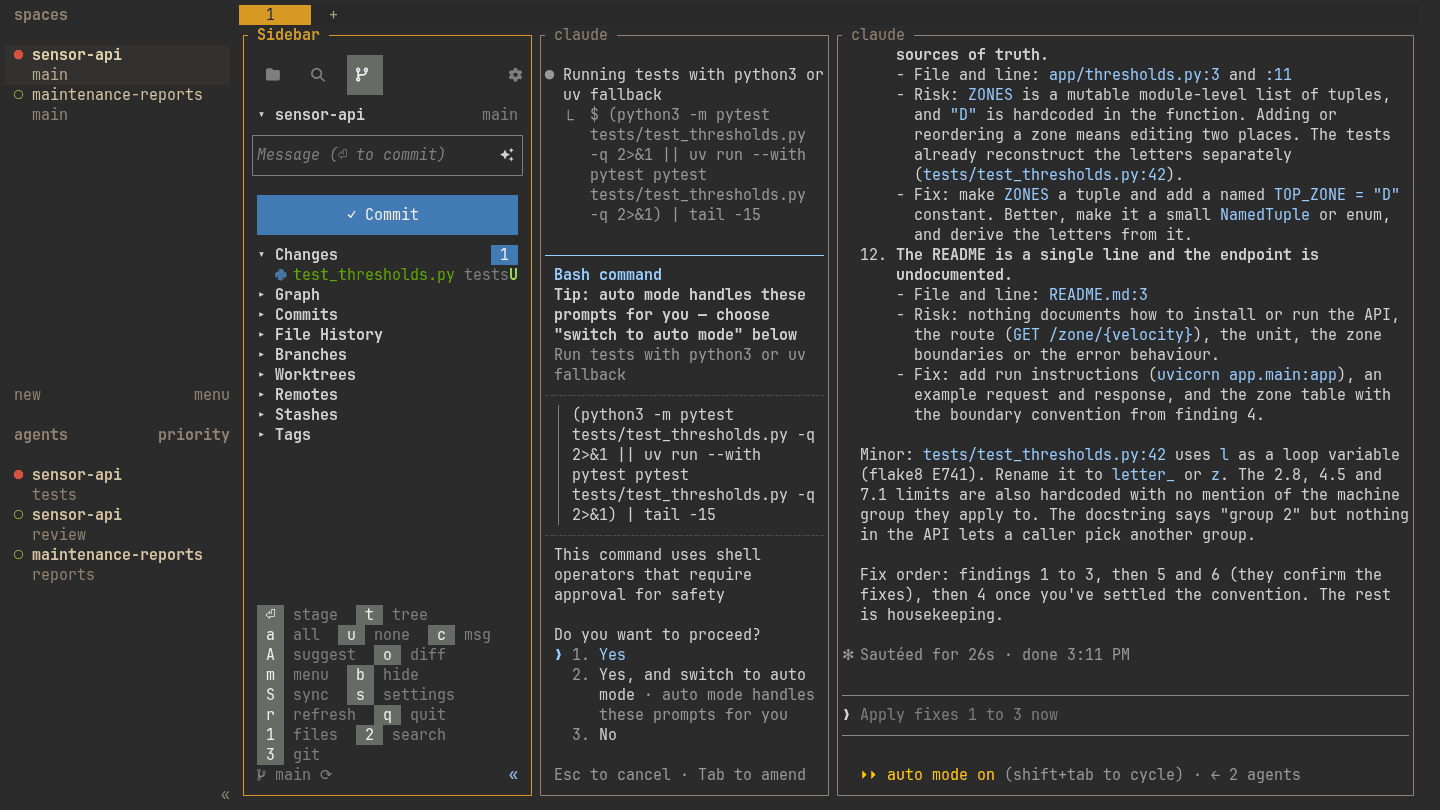Add a new tab with plus
The height and width of the screenshot is (810, 1440).
tap(333, 15)
